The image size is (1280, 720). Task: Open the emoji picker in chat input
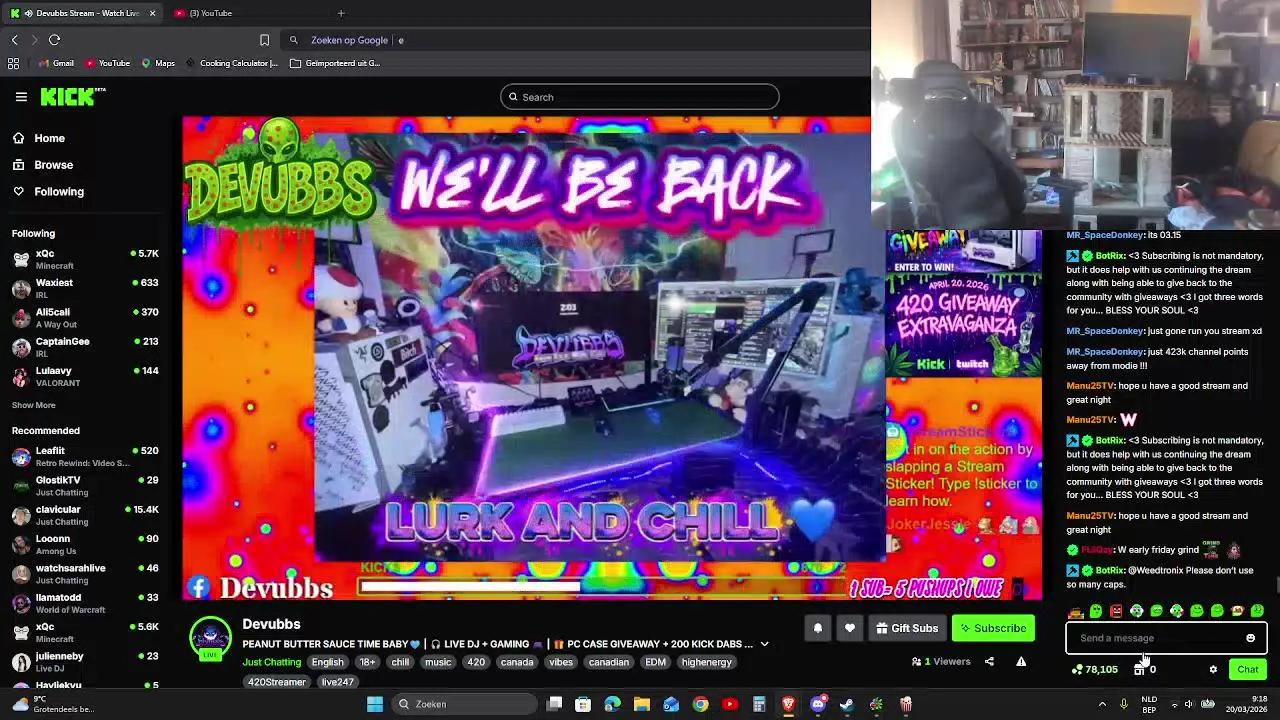pyautogui.click(x=1250, y=638)
